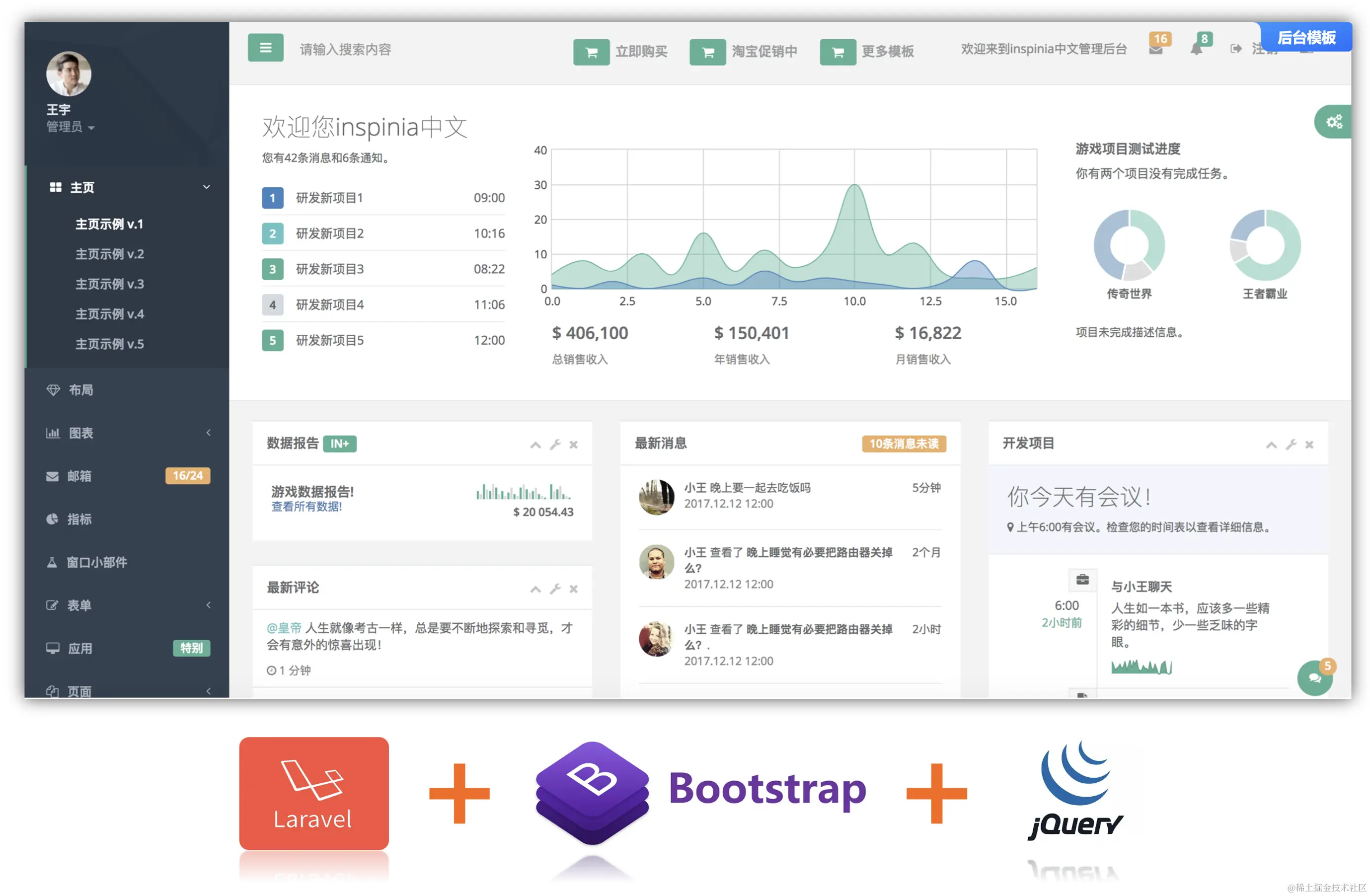
Task: Close the 开发项目 panel
Action: (1309, 445)
